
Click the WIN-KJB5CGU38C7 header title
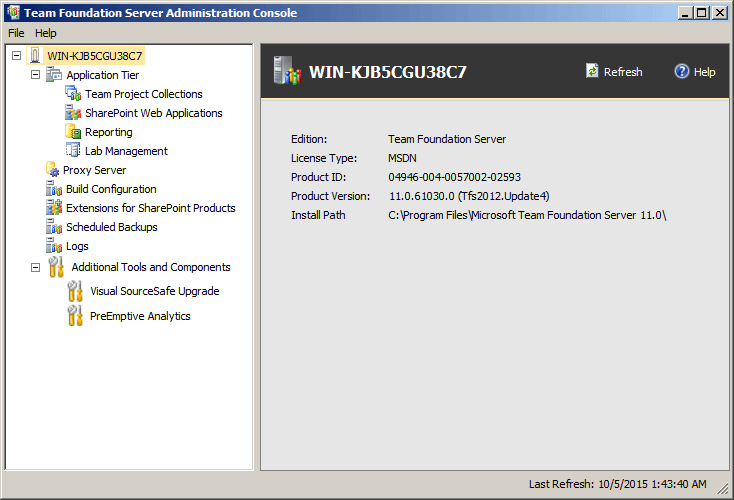388,72
